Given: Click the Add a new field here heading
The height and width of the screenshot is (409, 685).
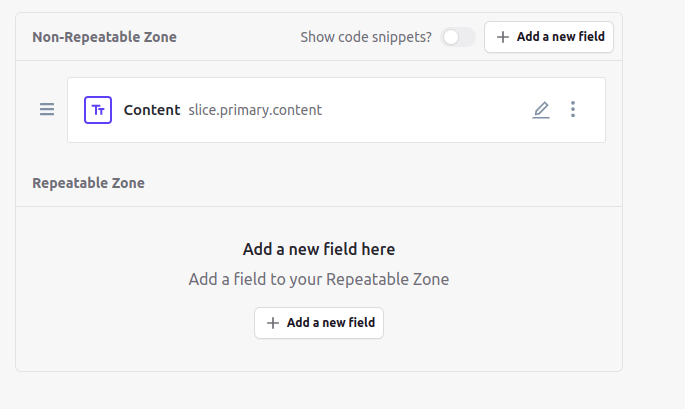Looking at the screenshot, I should (x=319, y=249).
